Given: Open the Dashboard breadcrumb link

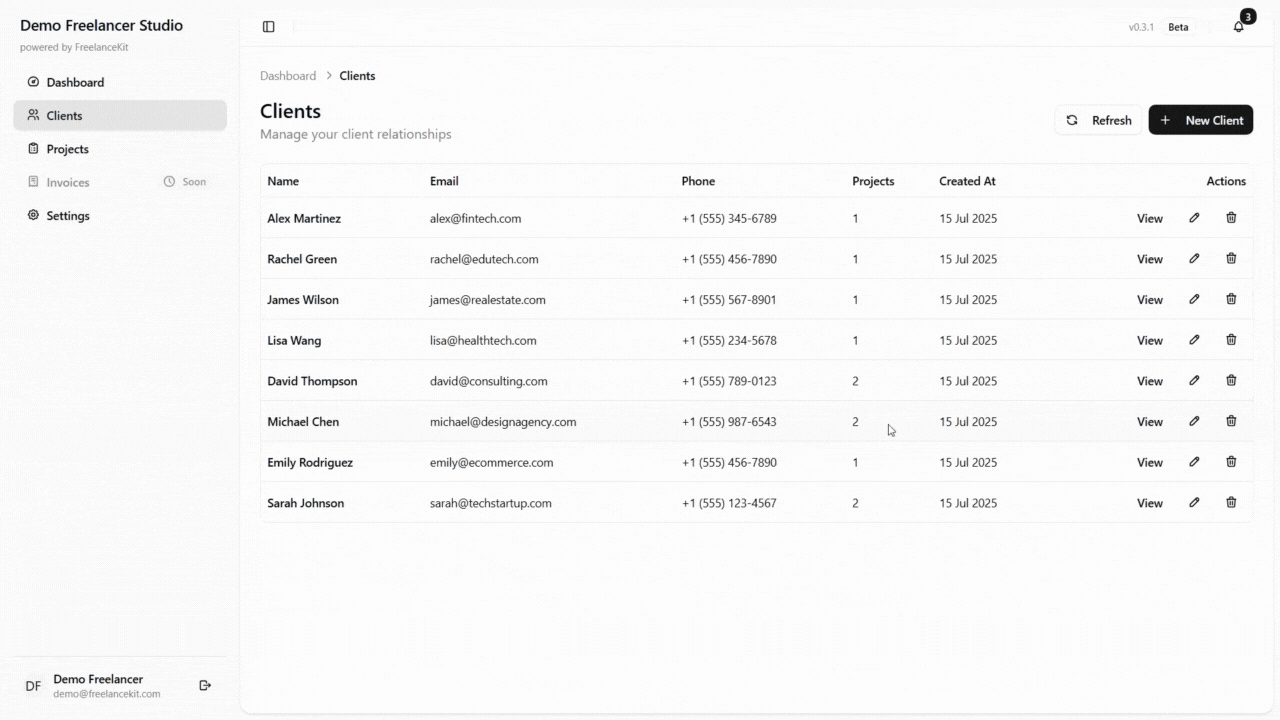Looking at the screenshot, I should [288, 75].
